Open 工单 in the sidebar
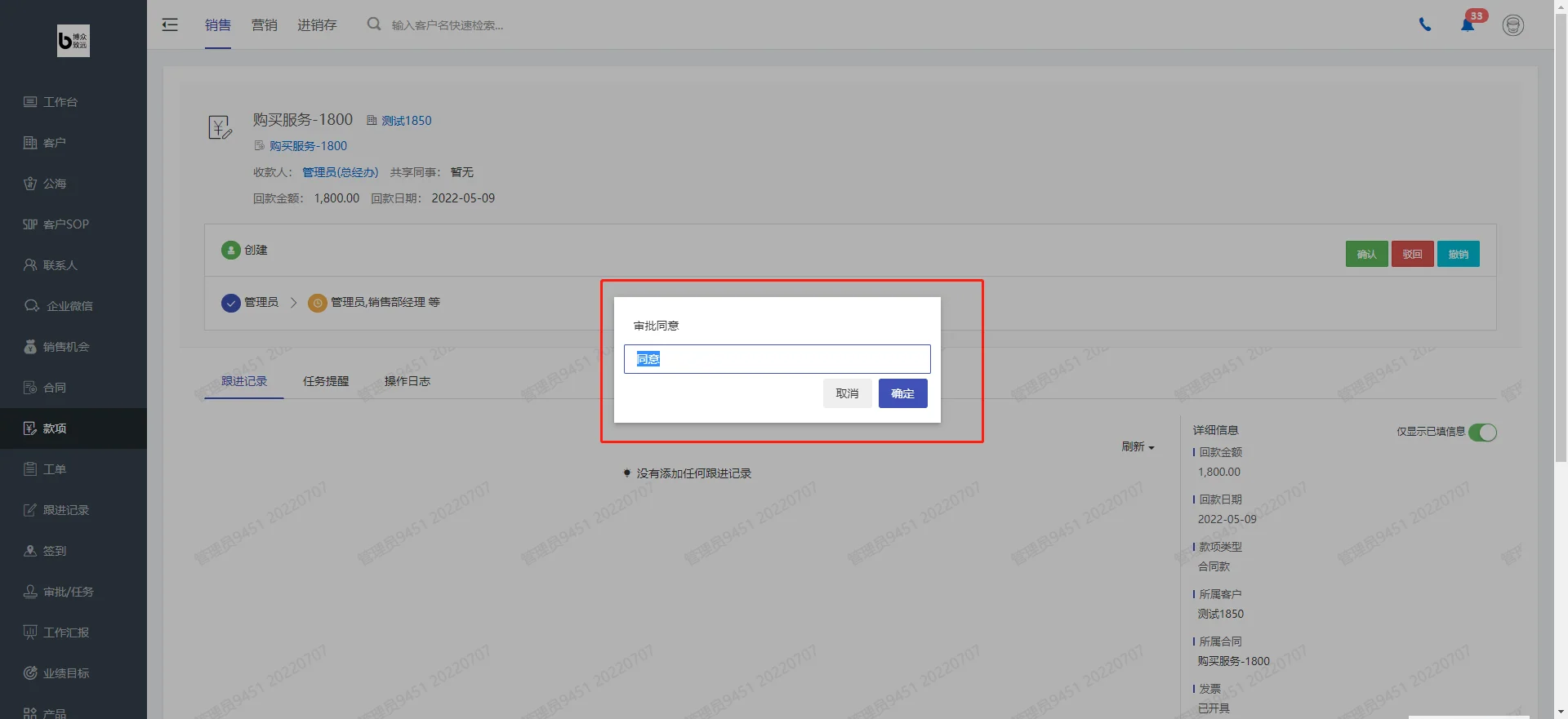Screen dimensions: 1568x719 [x=73, y=469]
